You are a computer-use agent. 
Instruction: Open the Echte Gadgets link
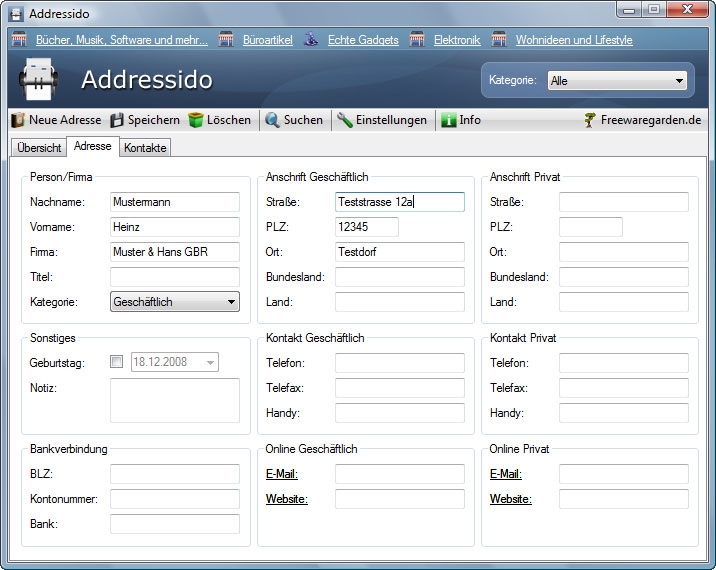tap(362, 41)
